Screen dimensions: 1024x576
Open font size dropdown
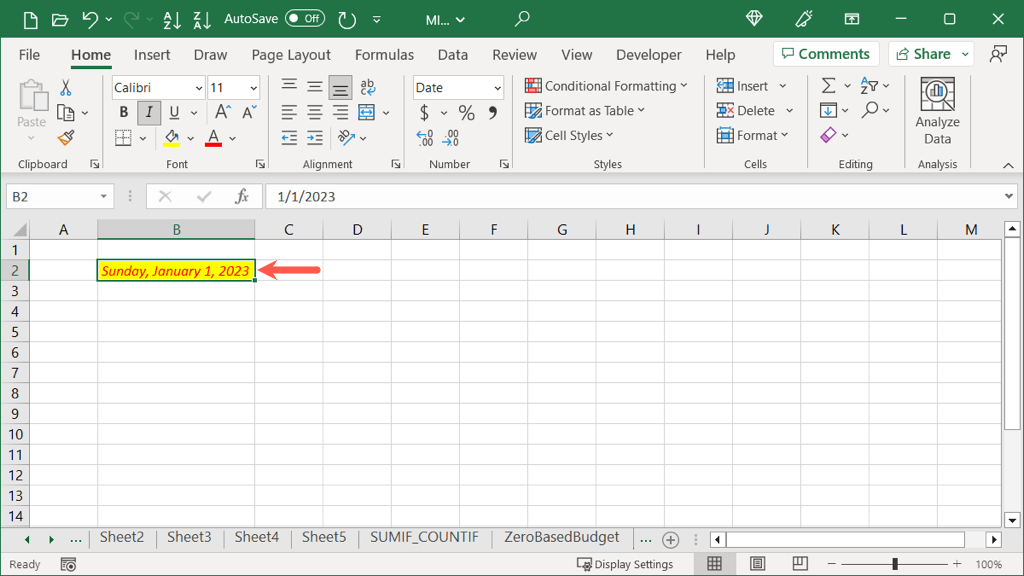click(x=253, y=88)
